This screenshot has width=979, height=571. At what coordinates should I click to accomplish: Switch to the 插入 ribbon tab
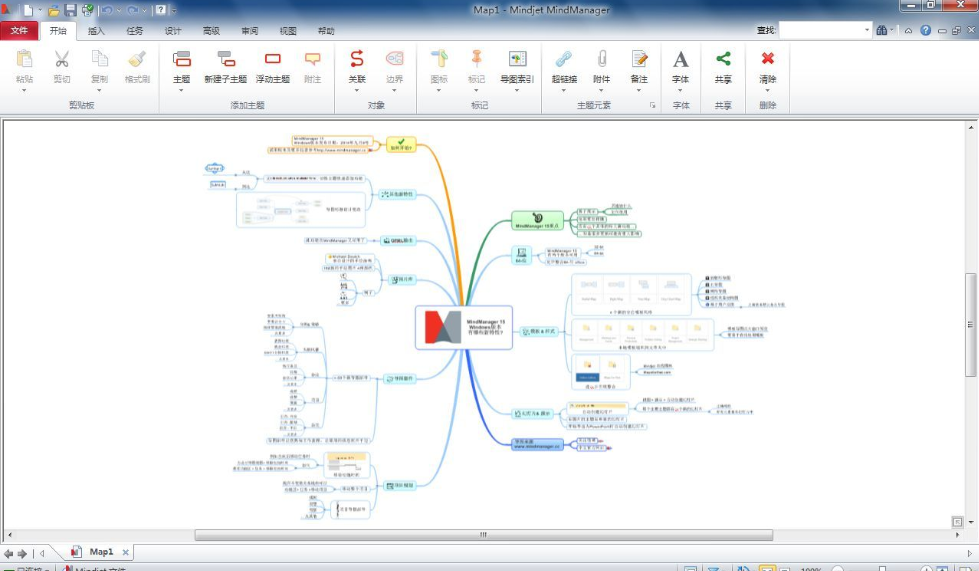(x=96, y=31)
